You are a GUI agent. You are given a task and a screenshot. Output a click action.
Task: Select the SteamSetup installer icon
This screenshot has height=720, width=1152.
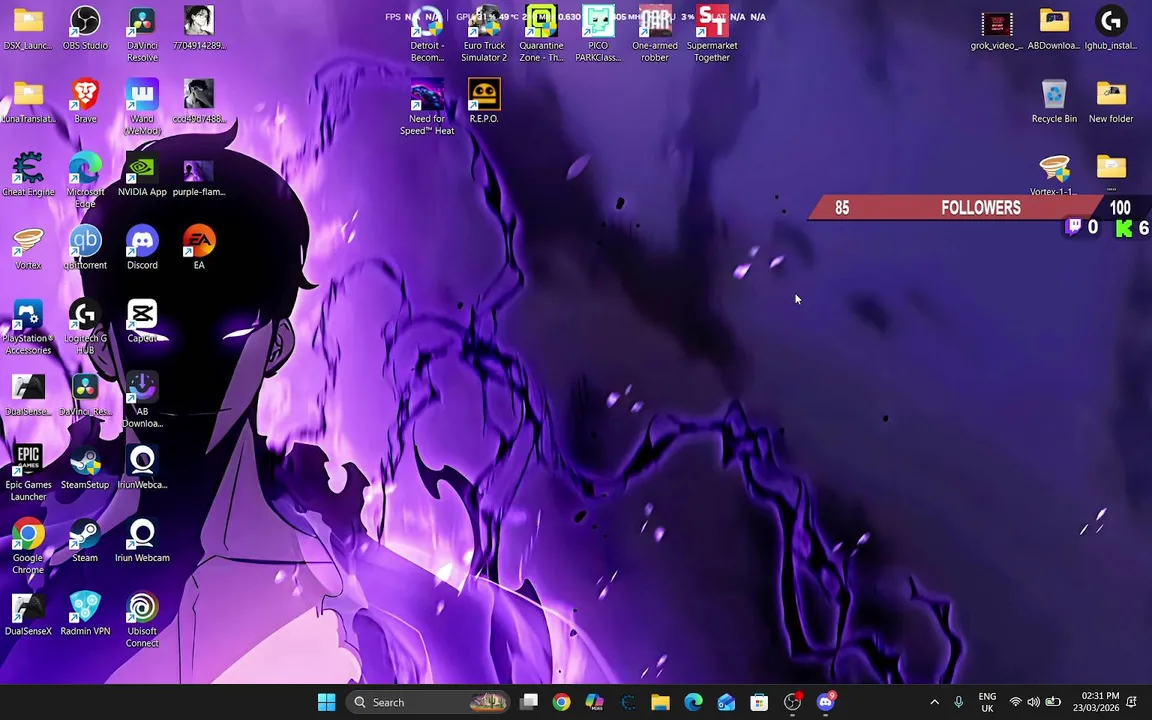(x=85, y=468)
